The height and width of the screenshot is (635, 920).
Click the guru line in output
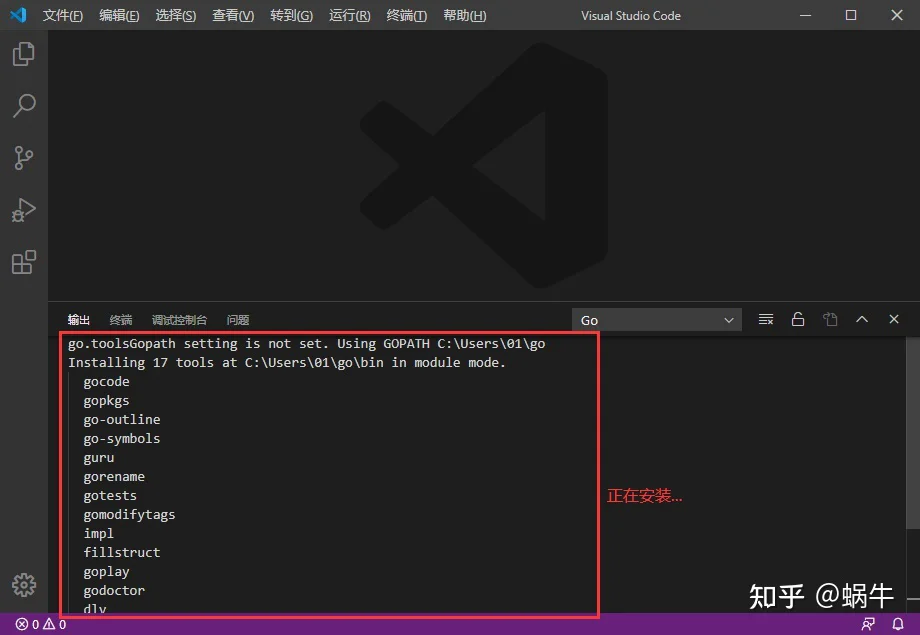(x=99, y=458)
